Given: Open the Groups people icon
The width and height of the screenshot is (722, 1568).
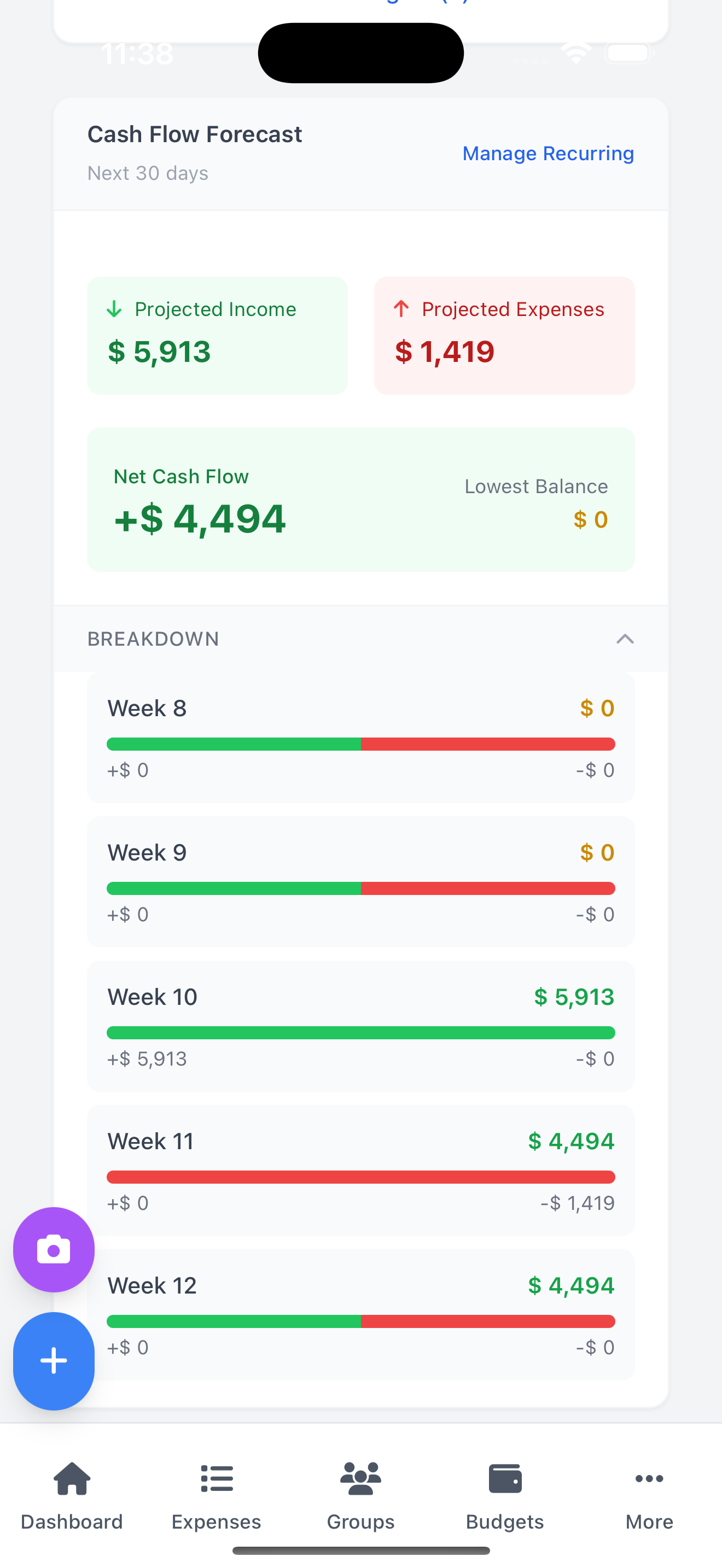Looking at the screenshot, I should (360, 1479).
